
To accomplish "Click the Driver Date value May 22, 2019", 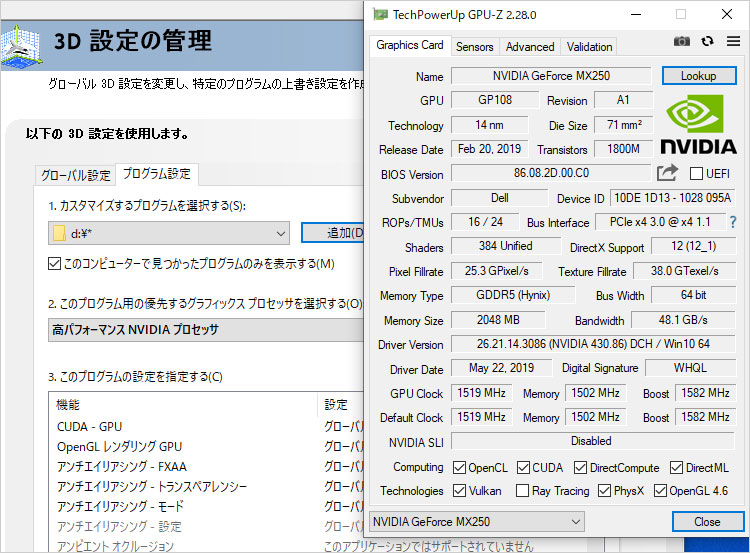I will pyautogui.click(x=501, y=368).
